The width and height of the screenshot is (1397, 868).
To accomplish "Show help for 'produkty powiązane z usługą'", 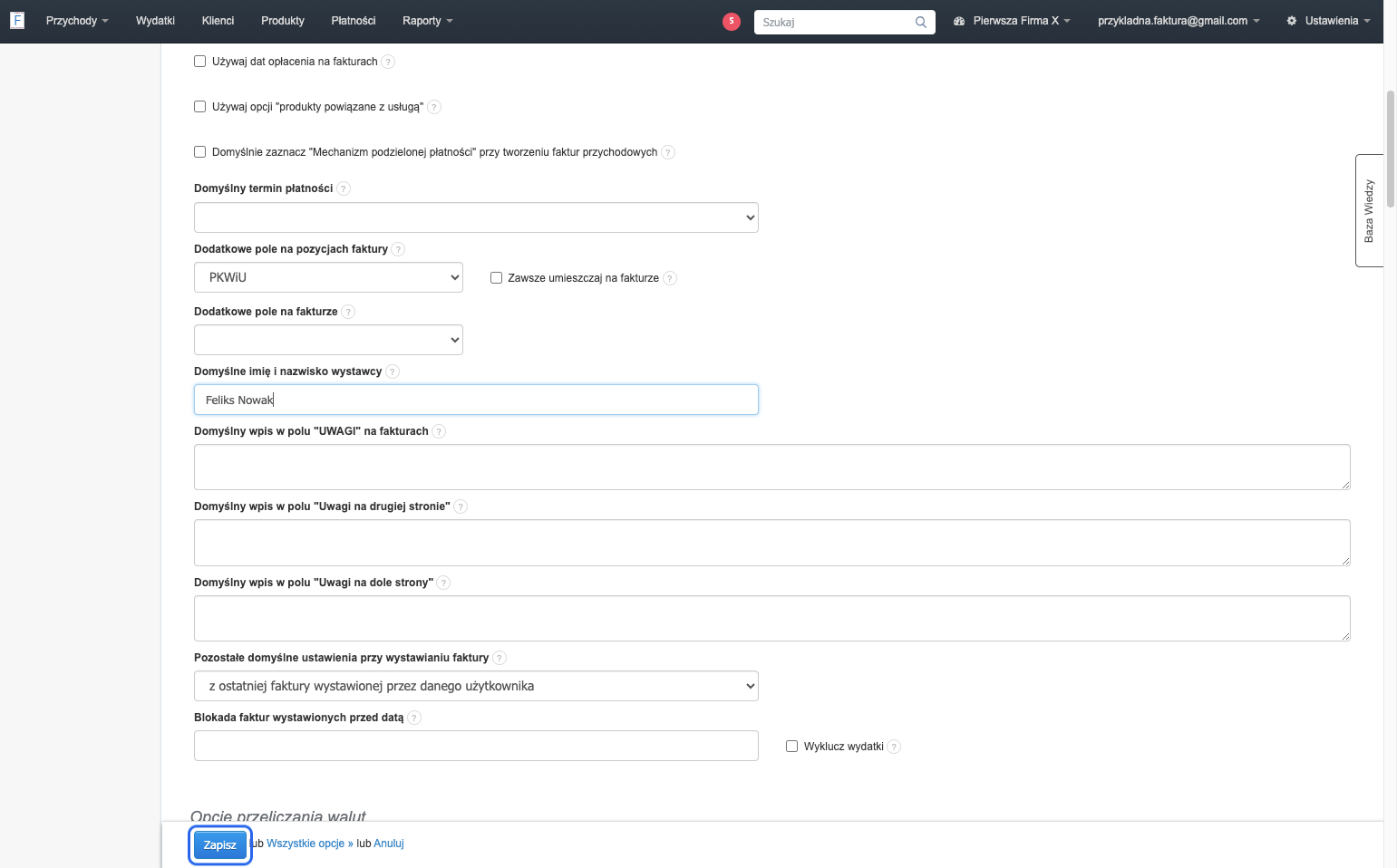I will [434, 107].
